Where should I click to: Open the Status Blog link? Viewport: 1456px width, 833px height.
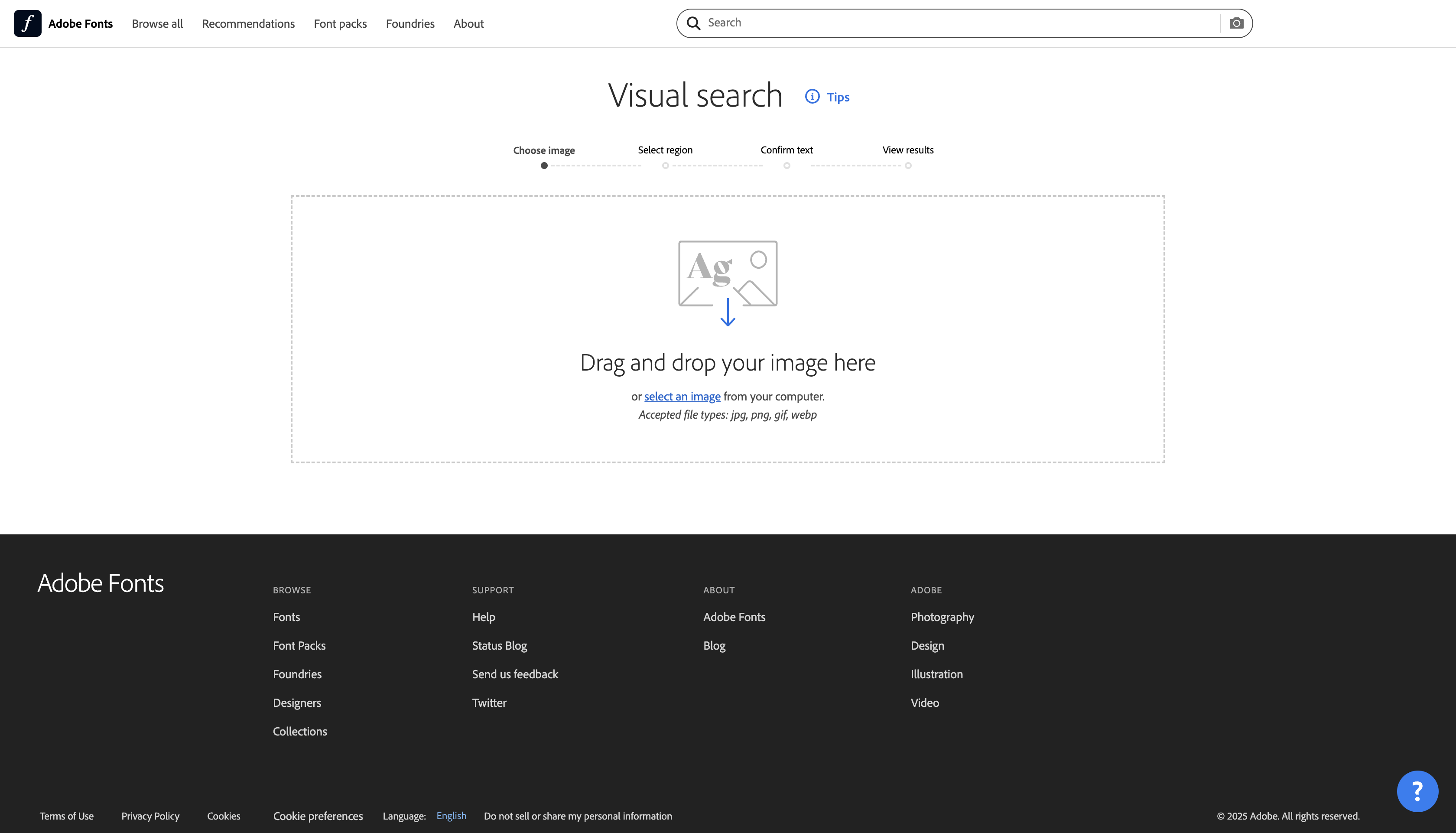click(499, 645)
